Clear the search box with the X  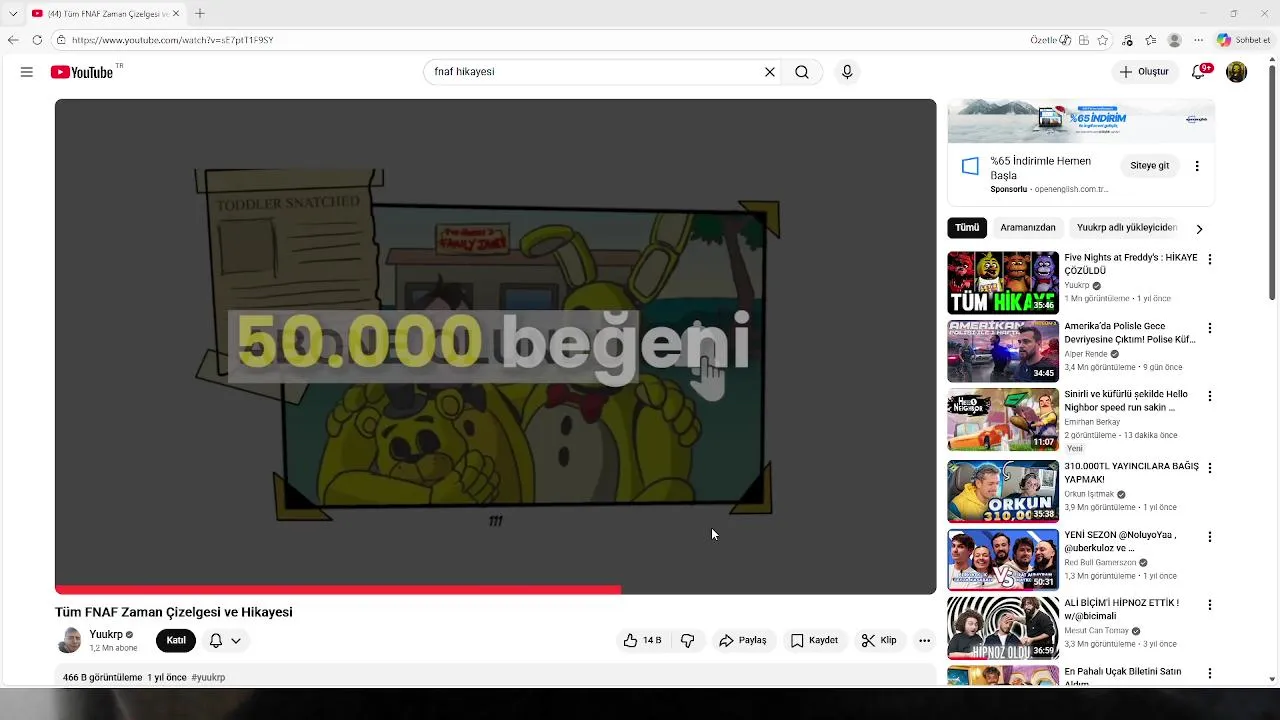[x=770, y=72]
